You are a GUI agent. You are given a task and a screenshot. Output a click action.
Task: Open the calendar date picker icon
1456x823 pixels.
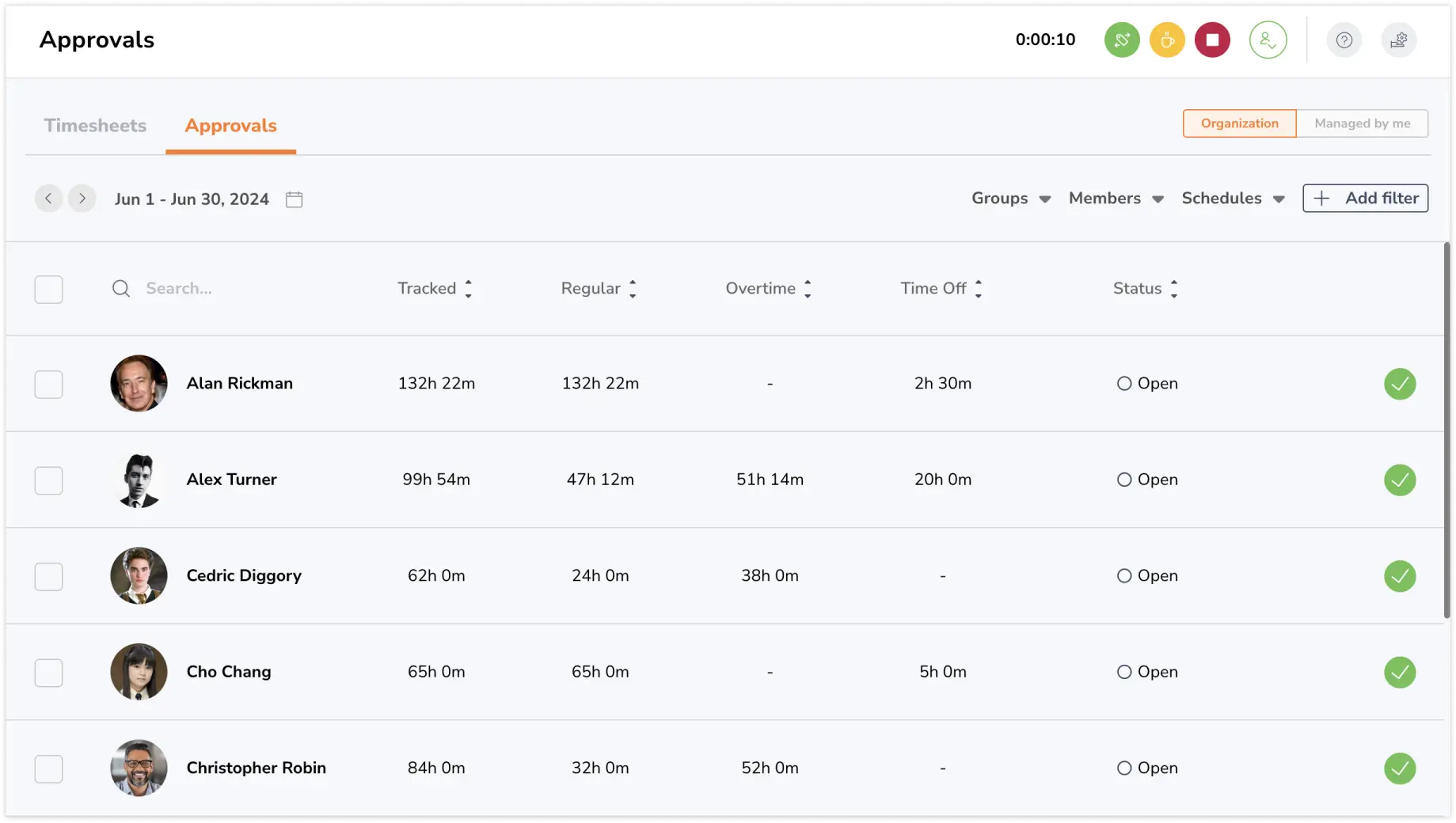coord(294,199)
